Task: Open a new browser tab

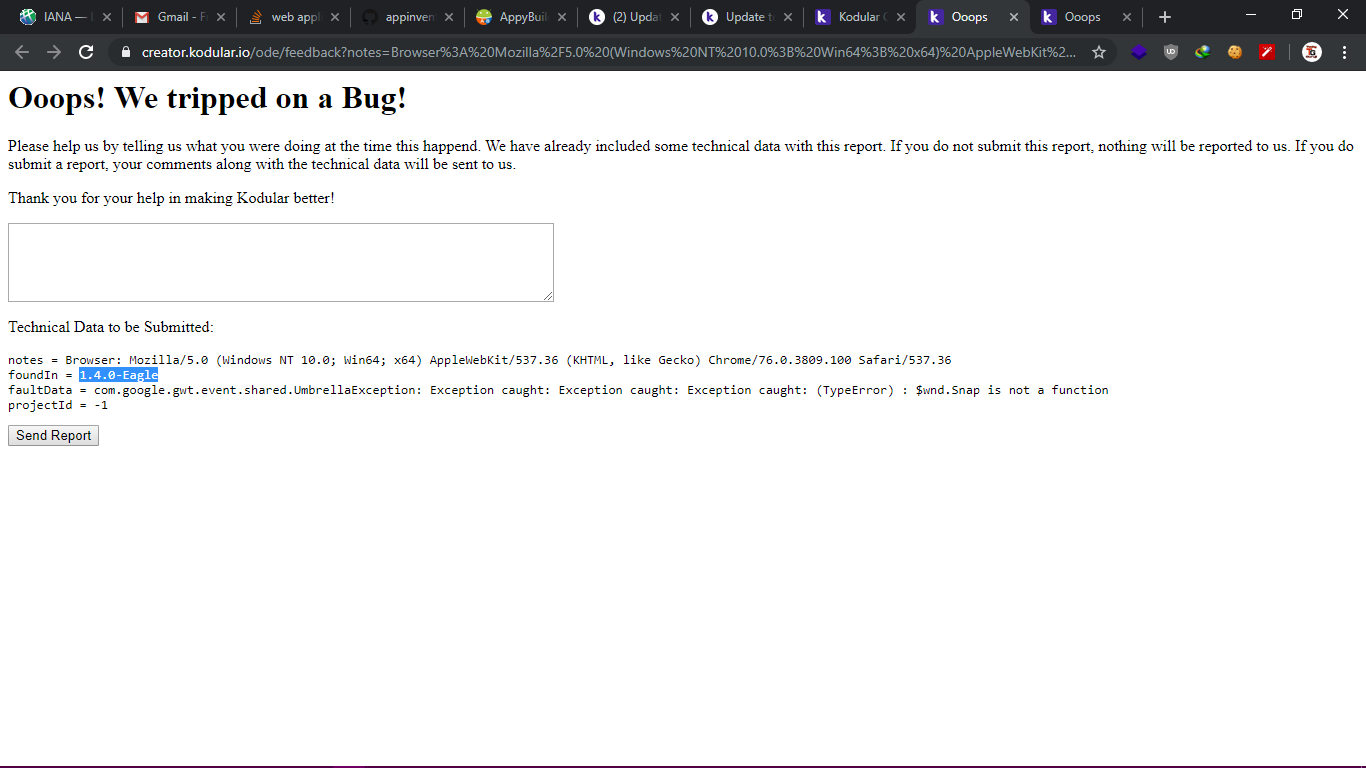Action: coord(1164,17)
